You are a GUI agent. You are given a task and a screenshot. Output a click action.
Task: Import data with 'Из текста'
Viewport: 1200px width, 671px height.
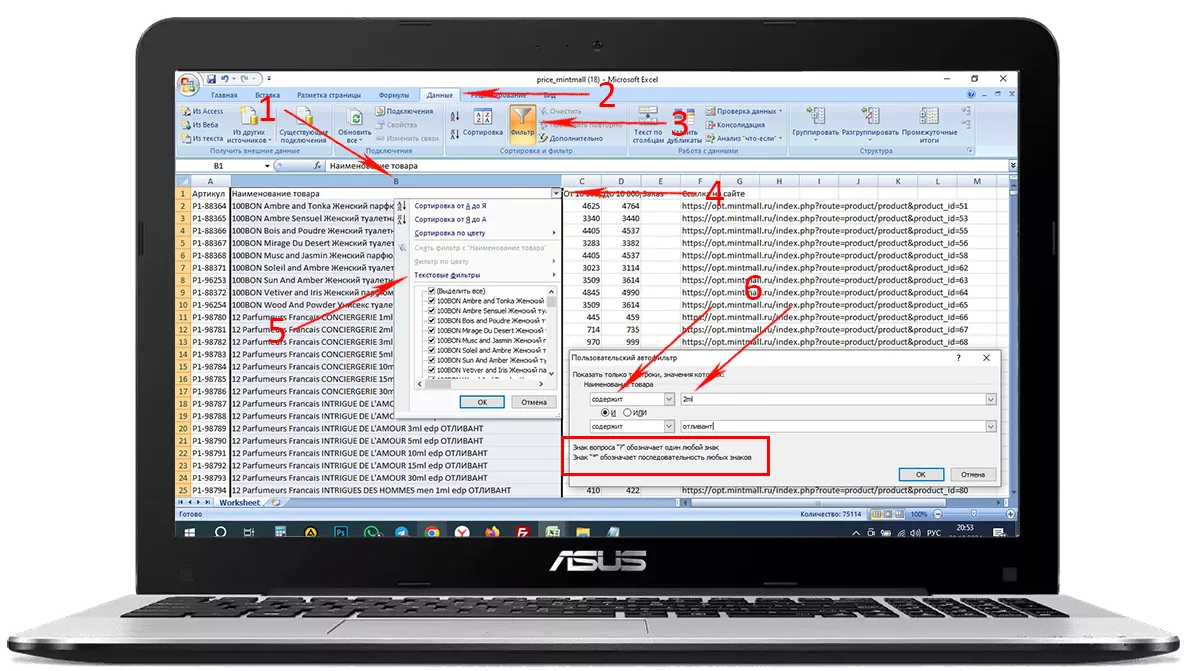[x=201, y=138]
